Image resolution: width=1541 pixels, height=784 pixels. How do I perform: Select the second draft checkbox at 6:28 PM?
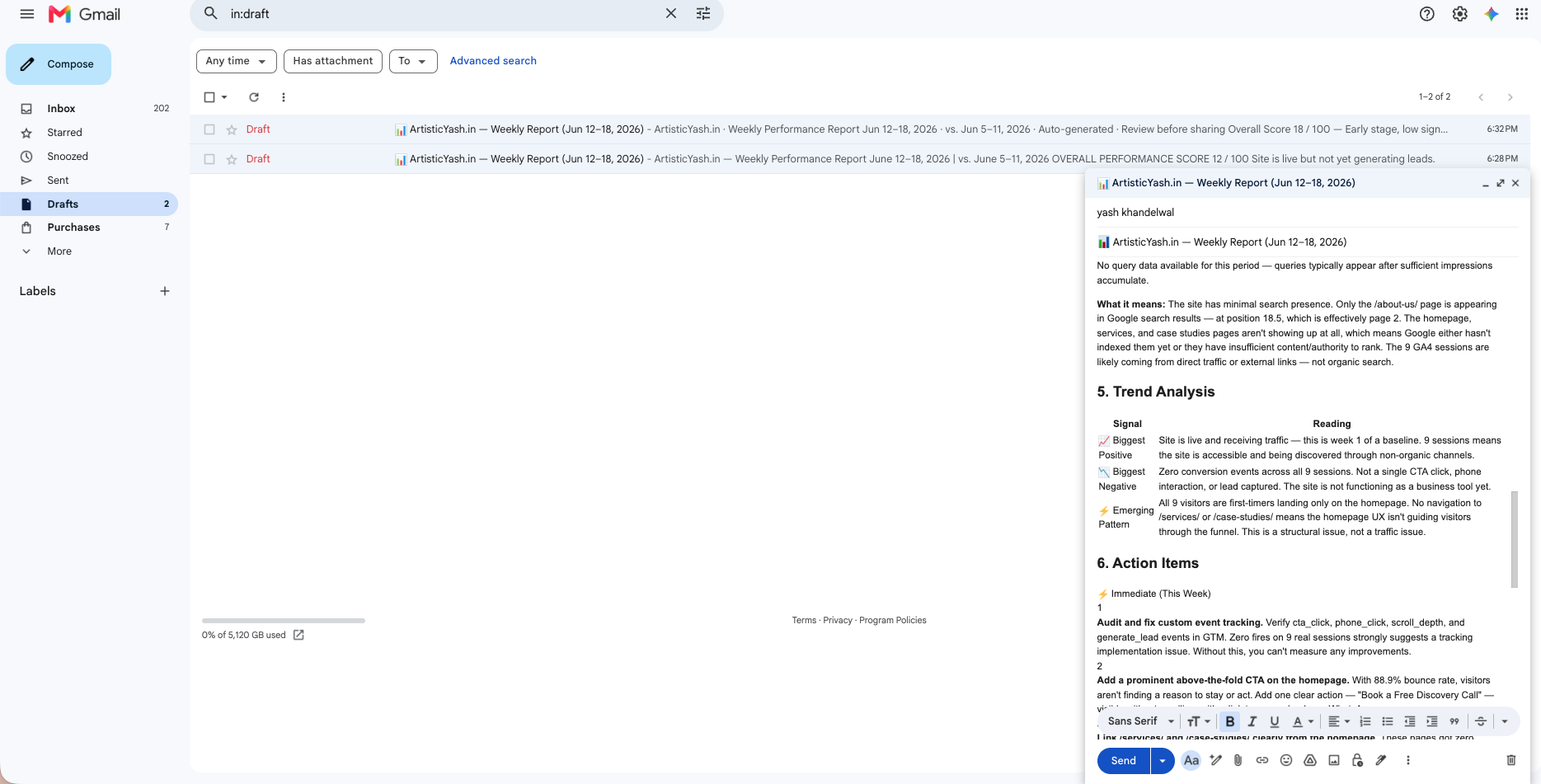[209, 159]
